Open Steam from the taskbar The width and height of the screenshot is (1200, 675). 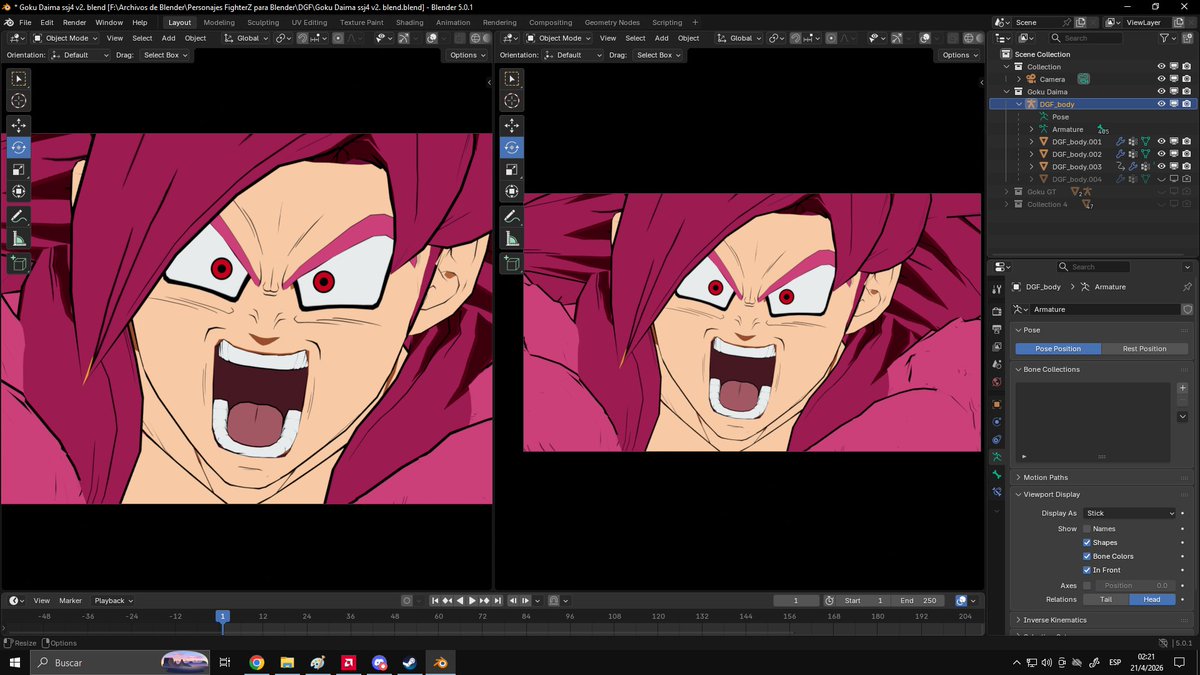click(409, 662)
